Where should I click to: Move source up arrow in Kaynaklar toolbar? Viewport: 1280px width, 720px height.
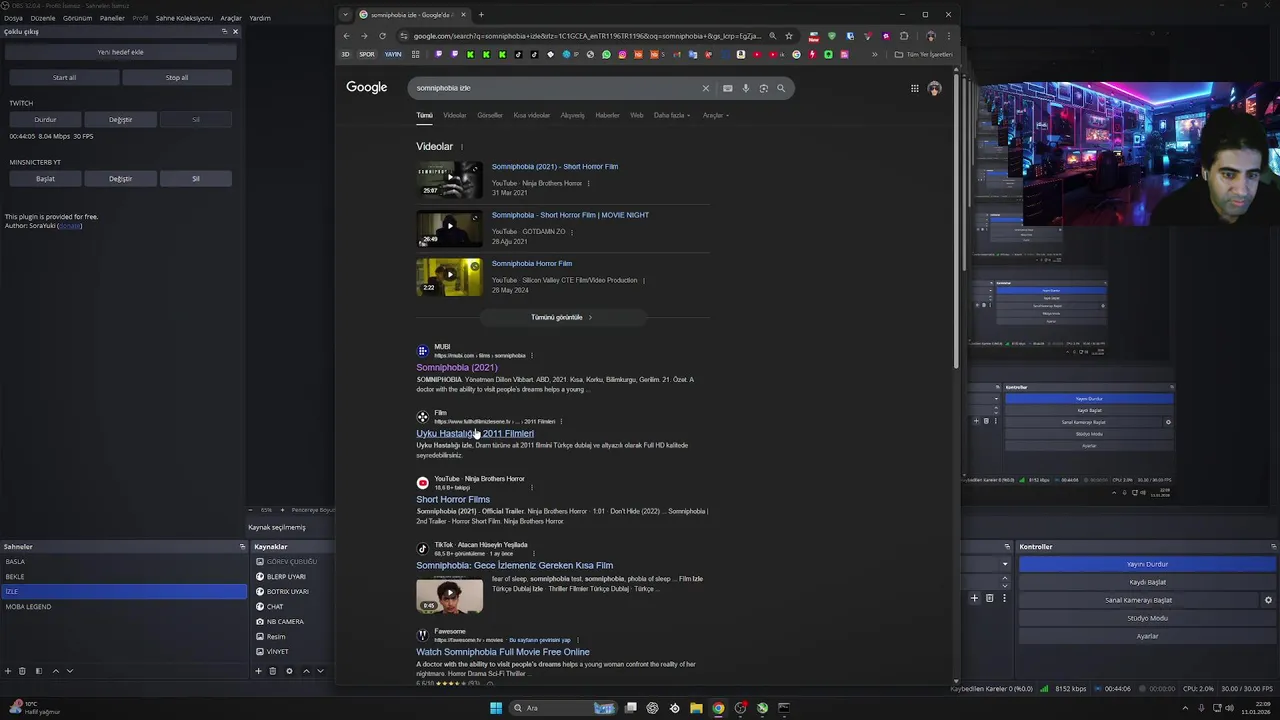coord(306,671)
